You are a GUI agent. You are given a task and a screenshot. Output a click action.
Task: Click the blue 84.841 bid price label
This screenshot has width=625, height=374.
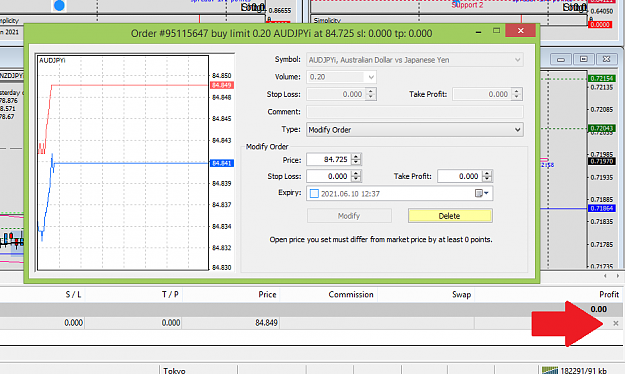coord(222,163)
